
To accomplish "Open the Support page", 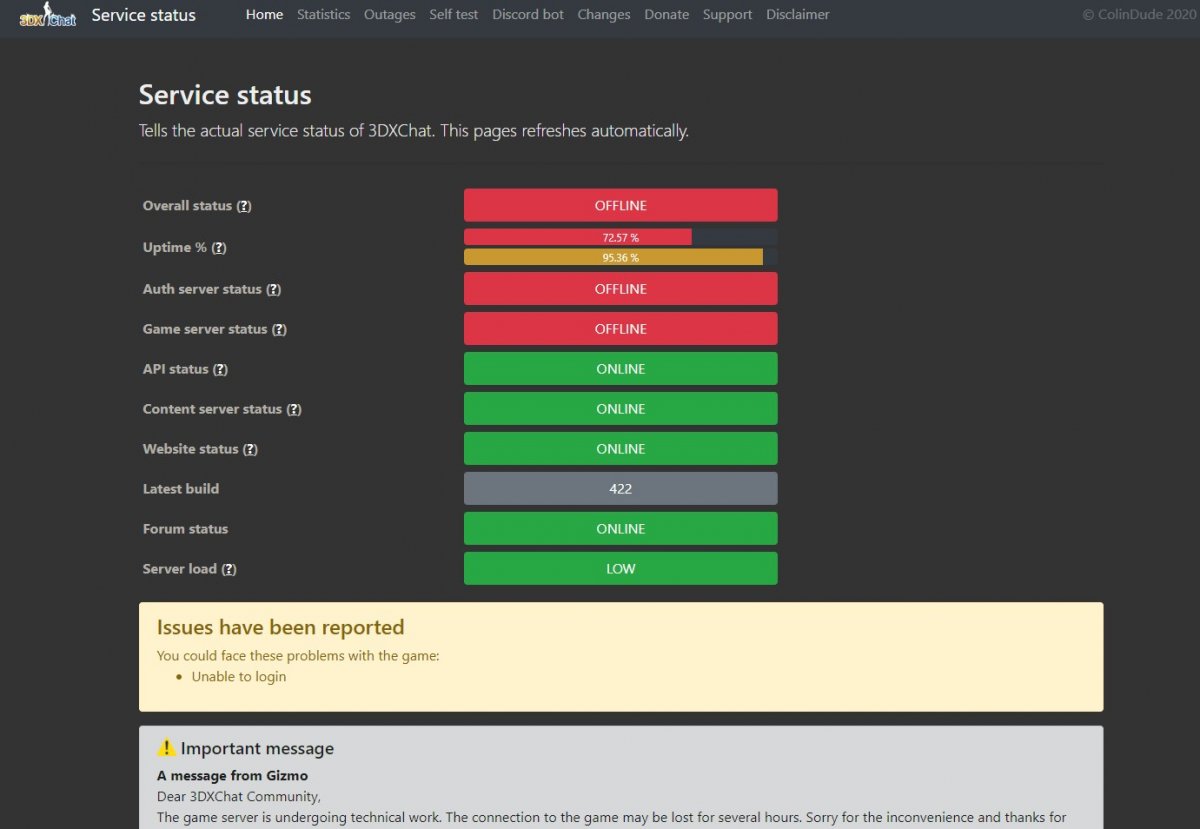I will [x=727, y=14].
